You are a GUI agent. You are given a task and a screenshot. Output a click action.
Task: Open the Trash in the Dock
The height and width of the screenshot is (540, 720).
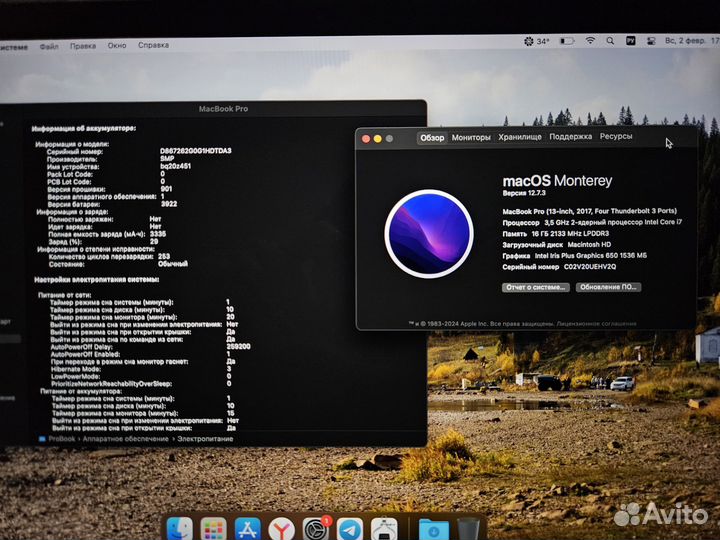(468, 529)
